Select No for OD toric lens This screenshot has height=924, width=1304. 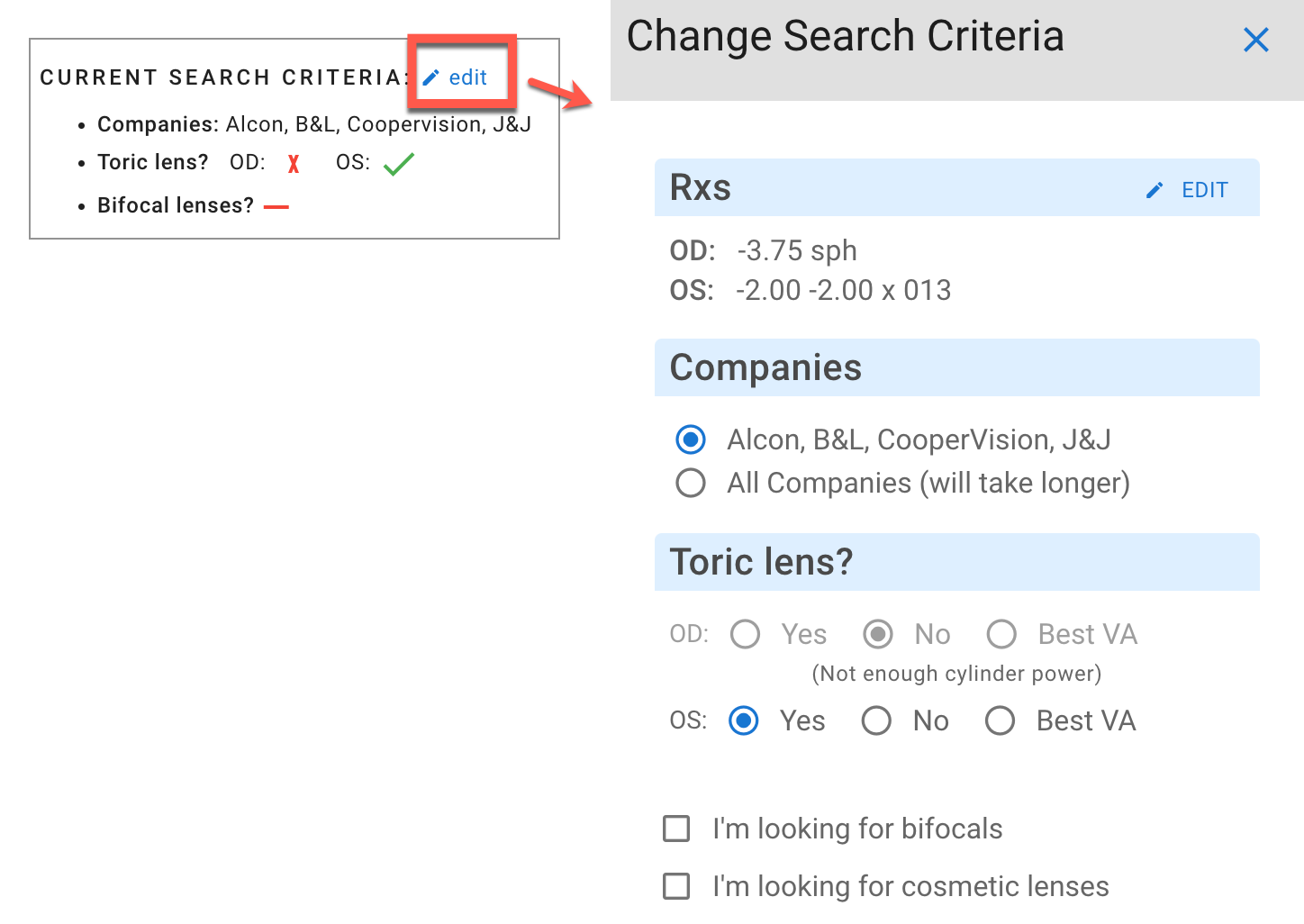click(x=878, y=634)
